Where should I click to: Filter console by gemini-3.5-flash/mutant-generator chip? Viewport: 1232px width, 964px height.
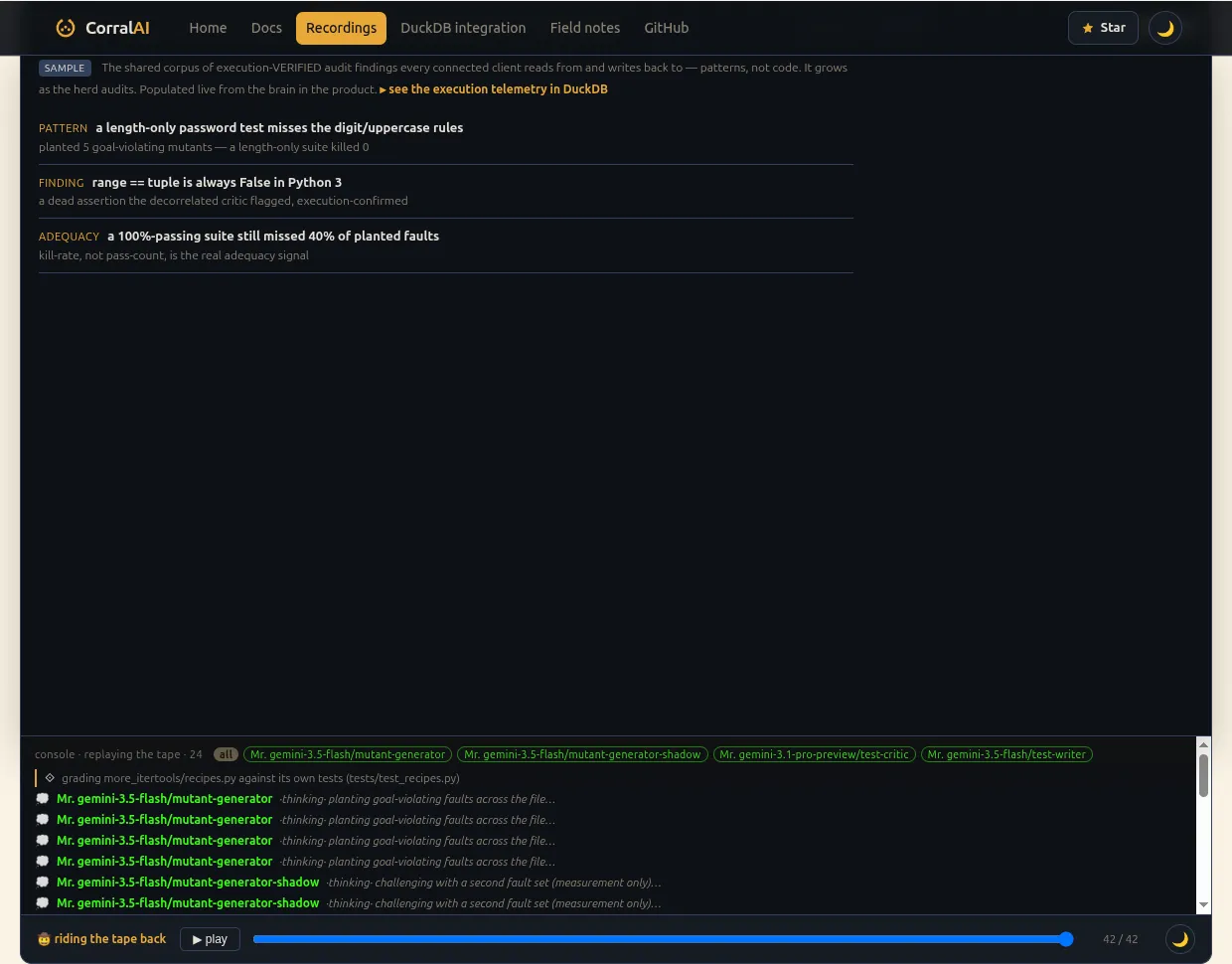click(x=348, y=754)
